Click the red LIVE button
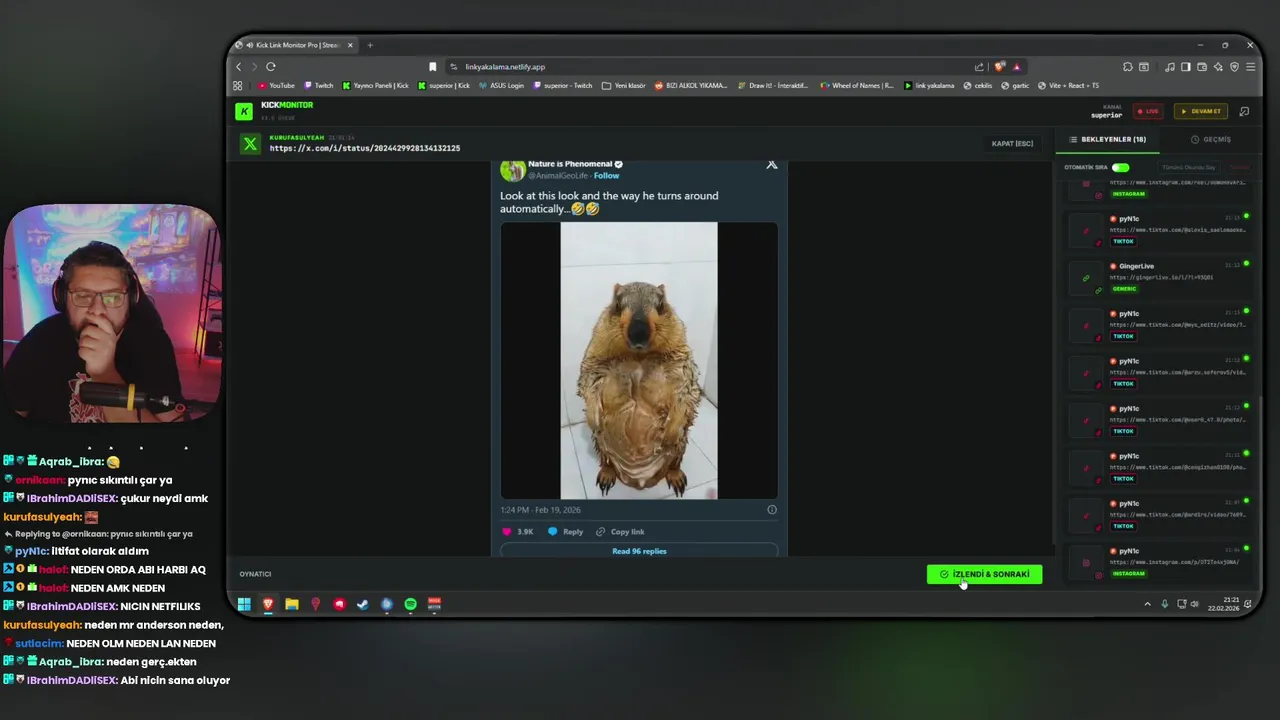Viewport: 1280px width, 720px height. point(1148,111)
